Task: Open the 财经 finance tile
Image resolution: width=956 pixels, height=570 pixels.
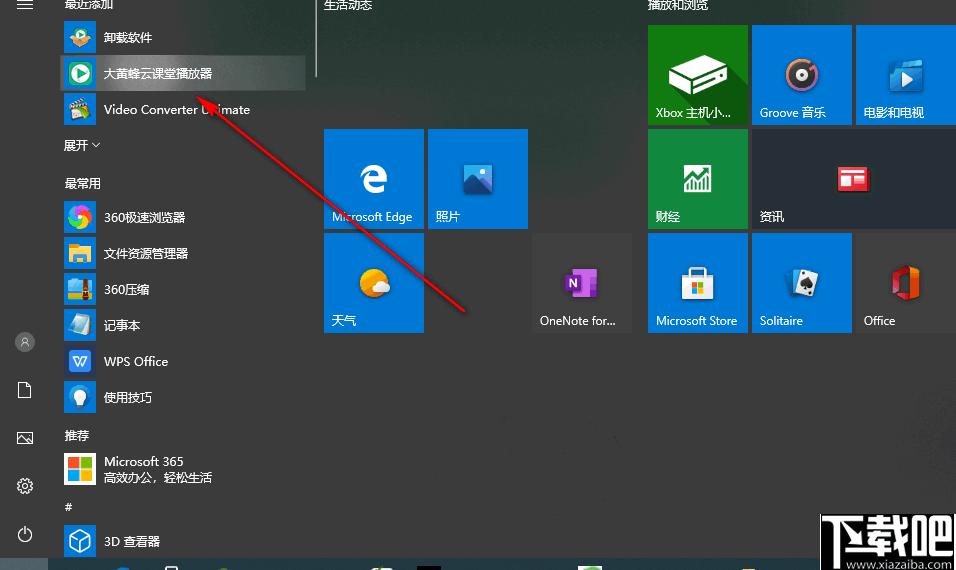Action: (697, 179)
